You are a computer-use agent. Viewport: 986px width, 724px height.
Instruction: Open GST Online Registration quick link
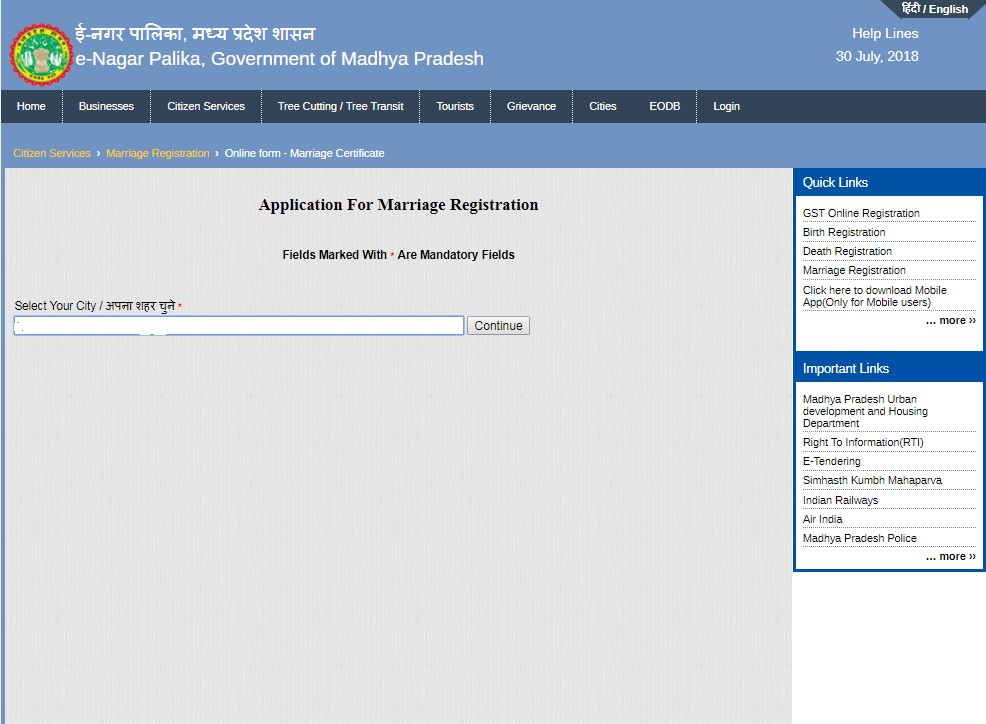861,213
